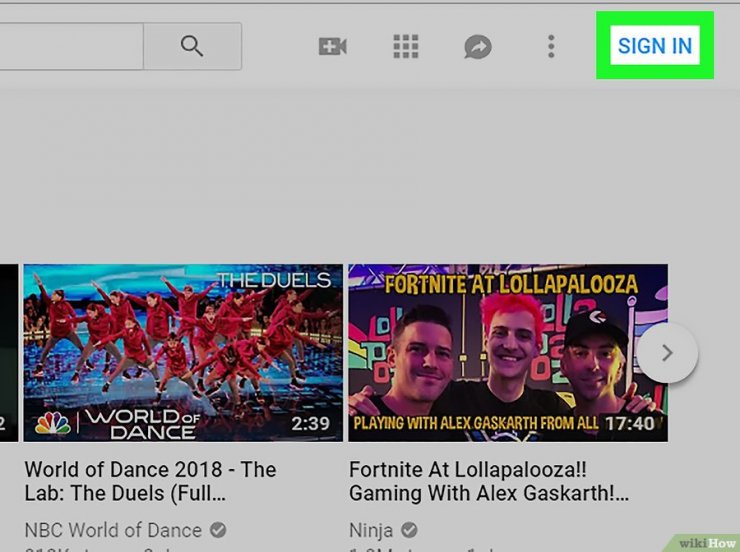Viewport: 740px width, 552px height.
Task: Click verified badge beside NBC World of Dance
Action: coord(218,530)
